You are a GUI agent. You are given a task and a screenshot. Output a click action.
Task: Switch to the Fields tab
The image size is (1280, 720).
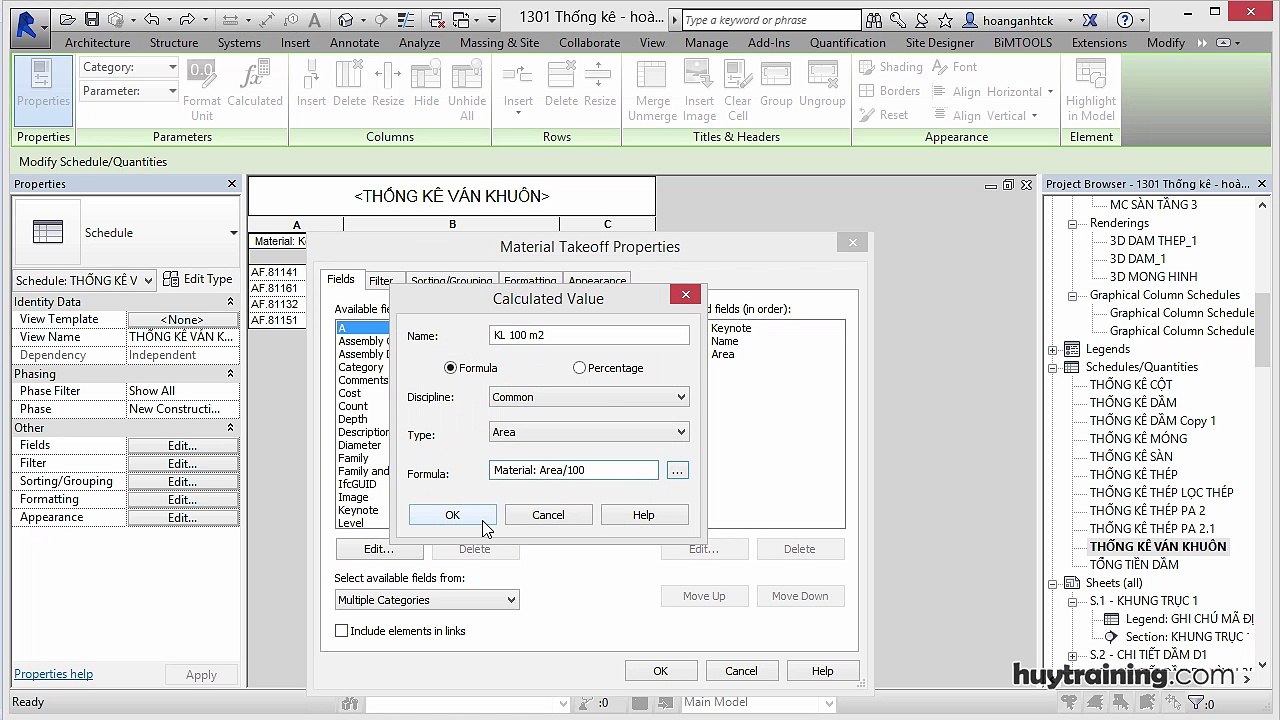(340, 280)
